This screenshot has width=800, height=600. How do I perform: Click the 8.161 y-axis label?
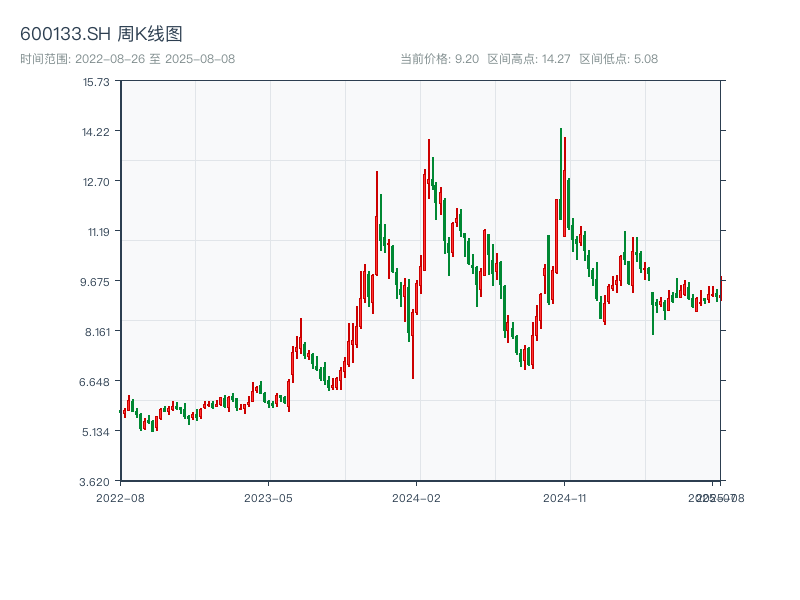tap(97, 332)
